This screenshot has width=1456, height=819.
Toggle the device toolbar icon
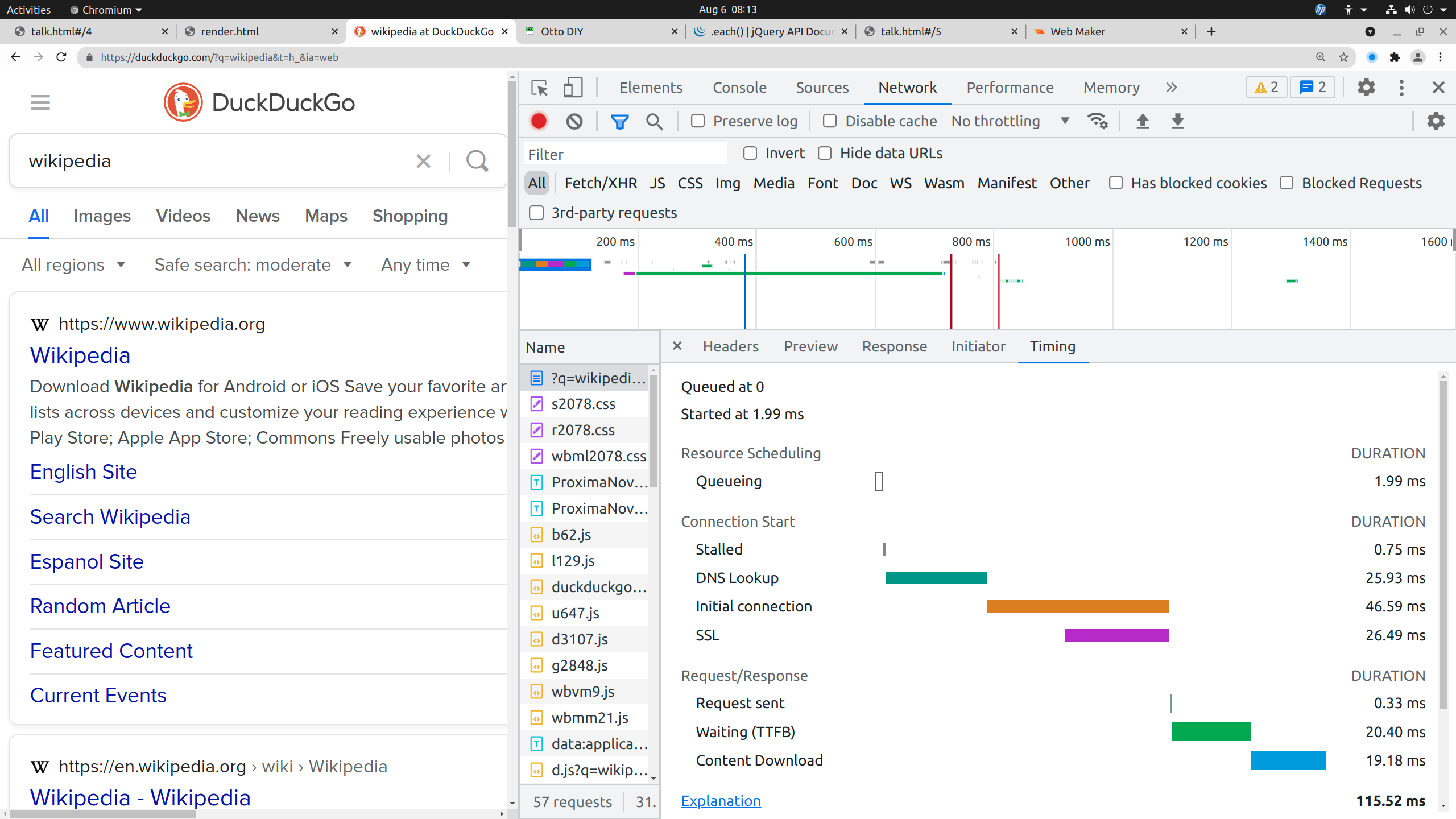572,88
